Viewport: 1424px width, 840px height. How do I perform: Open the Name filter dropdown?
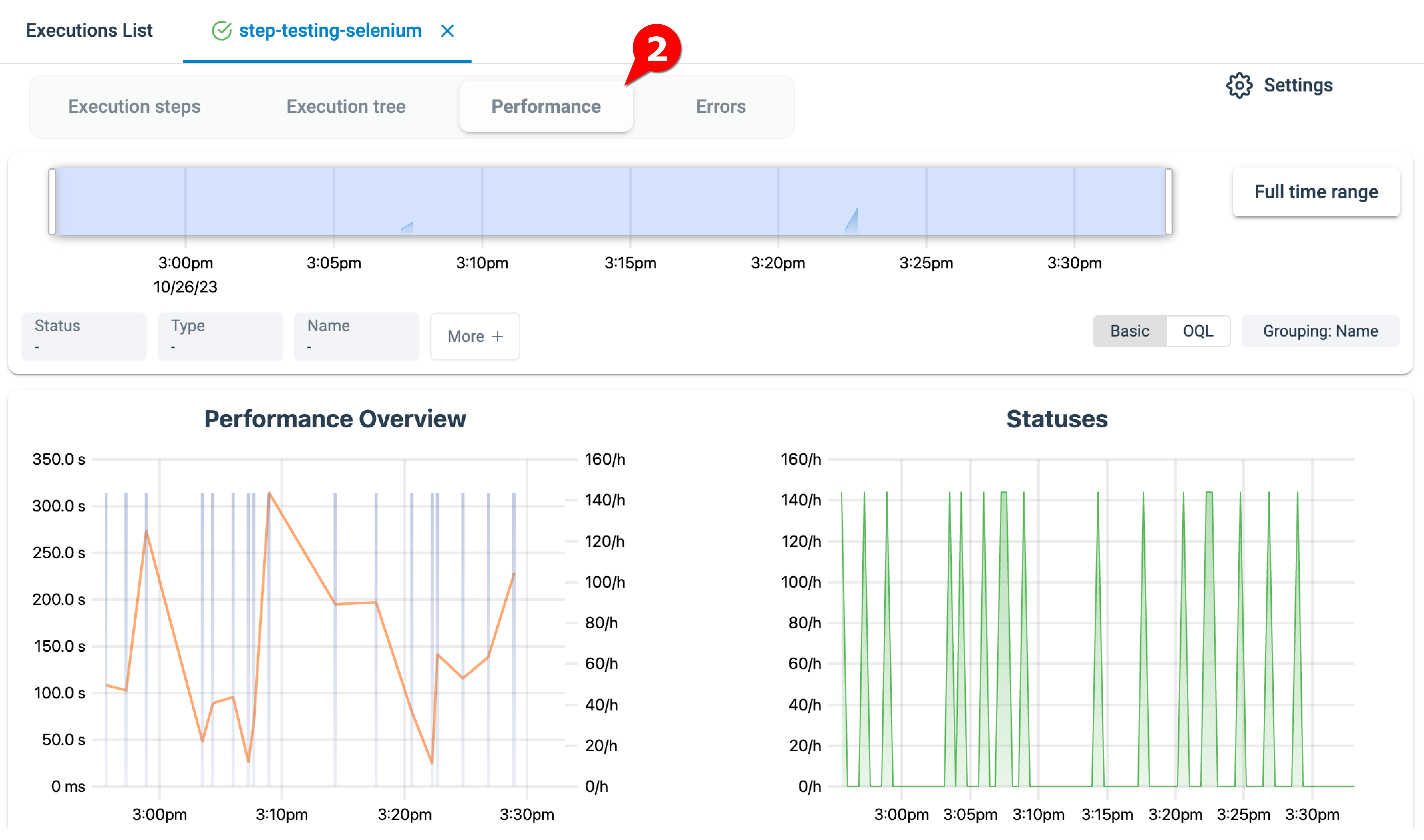(x=356, y=336)
